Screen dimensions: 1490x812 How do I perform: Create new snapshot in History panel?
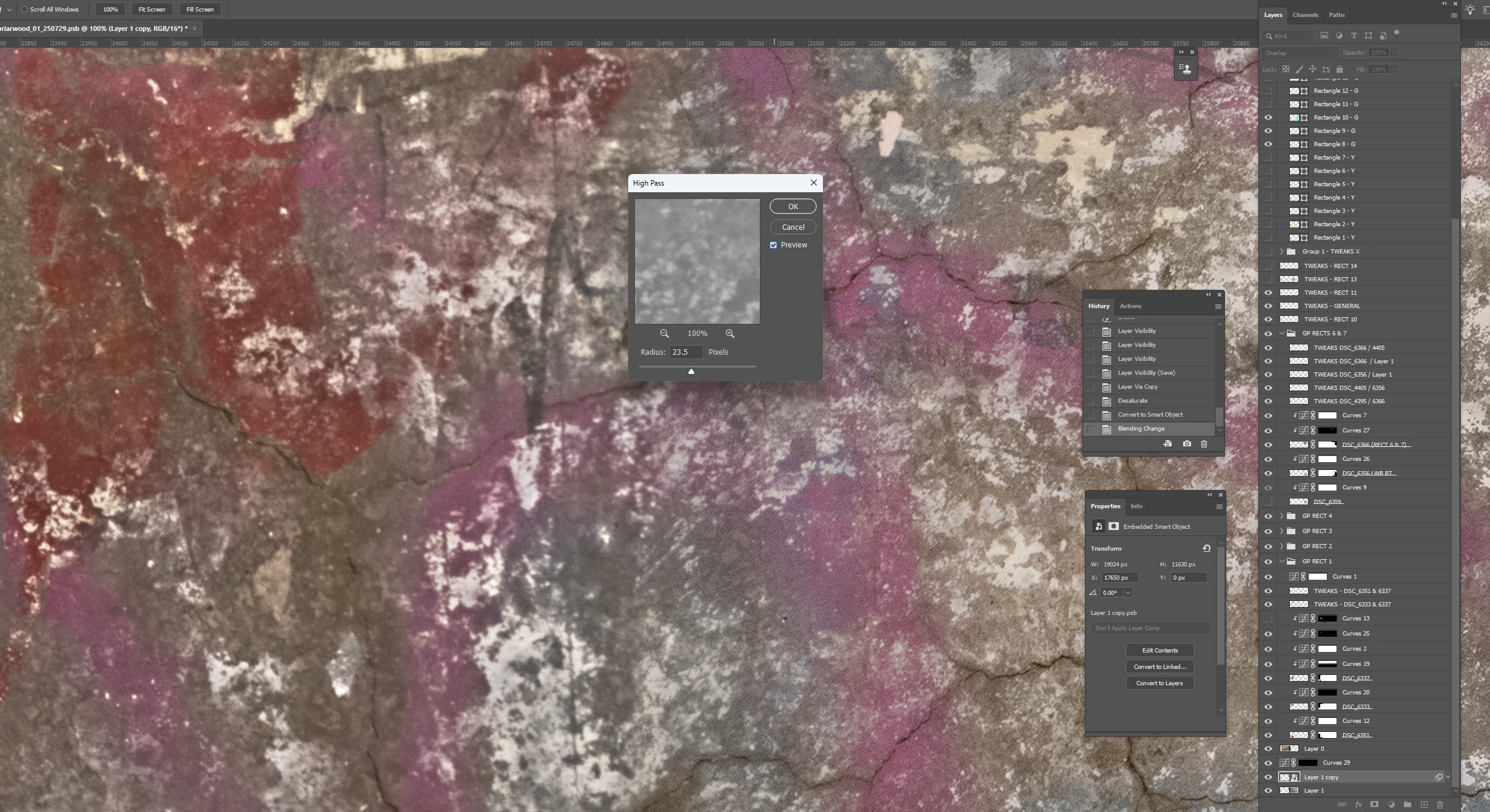point(1187,444)
